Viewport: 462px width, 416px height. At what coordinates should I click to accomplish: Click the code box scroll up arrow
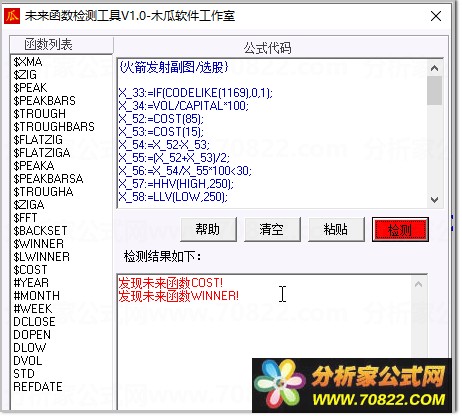434,68
